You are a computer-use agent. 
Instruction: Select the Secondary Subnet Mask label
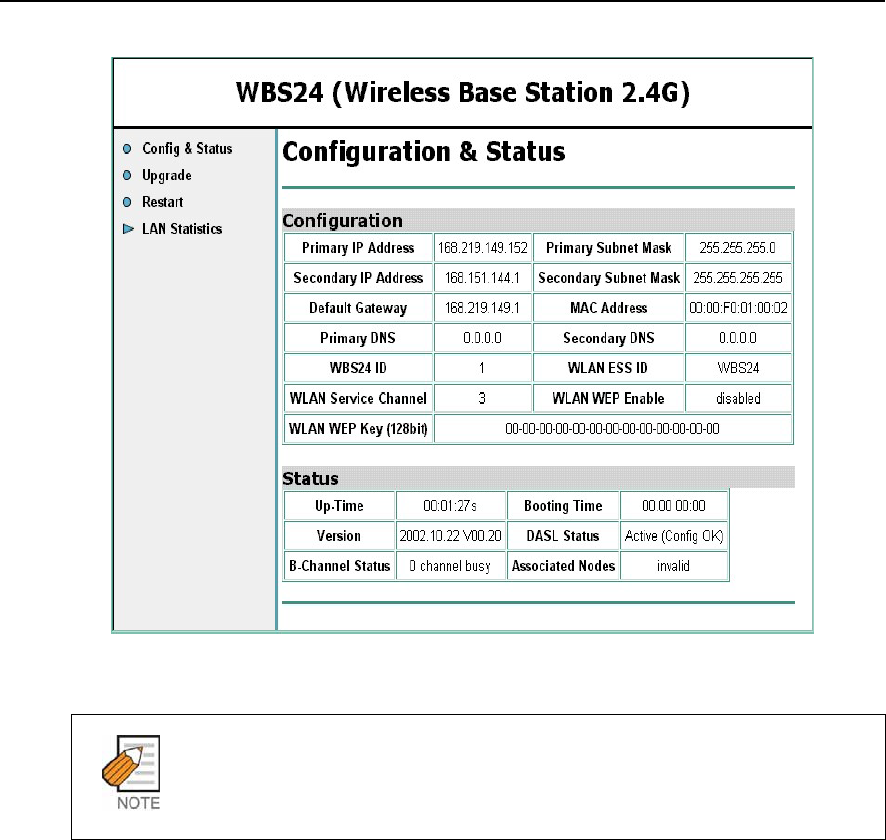pyautogui.click(x=609, y=278)
